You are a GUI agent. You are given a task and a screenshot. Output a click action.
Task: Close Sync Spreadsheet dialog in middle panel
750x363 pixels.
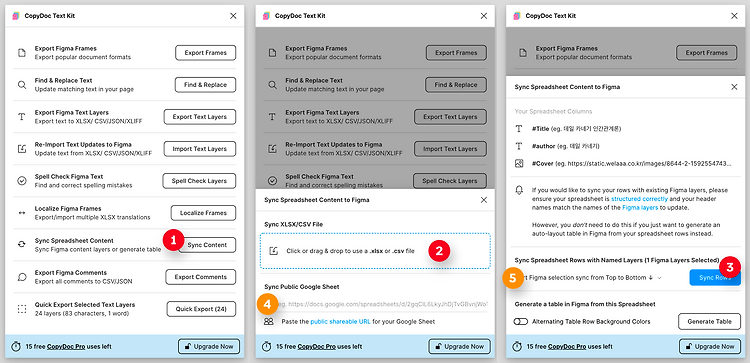point(484,200)
